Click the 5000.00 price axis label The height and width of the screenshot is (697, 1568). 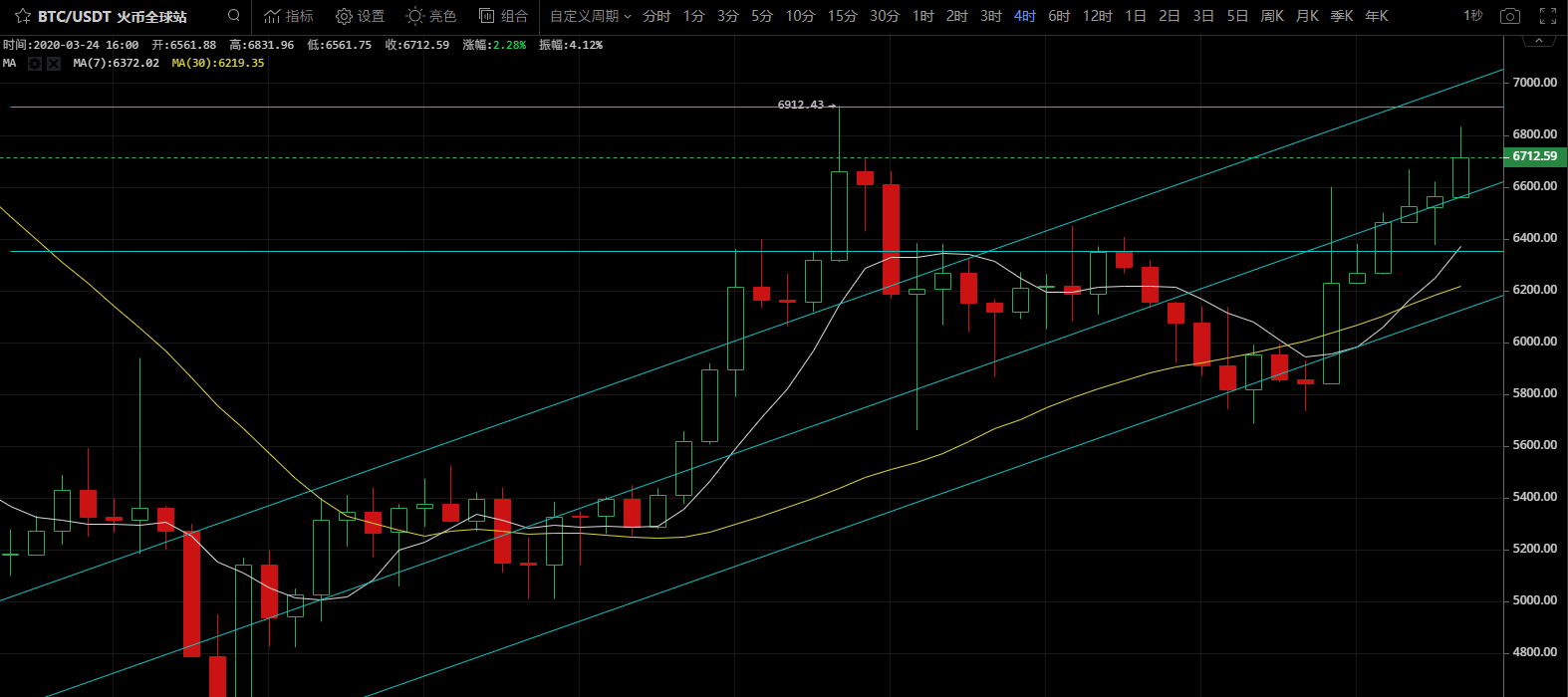pos(1535,600)
